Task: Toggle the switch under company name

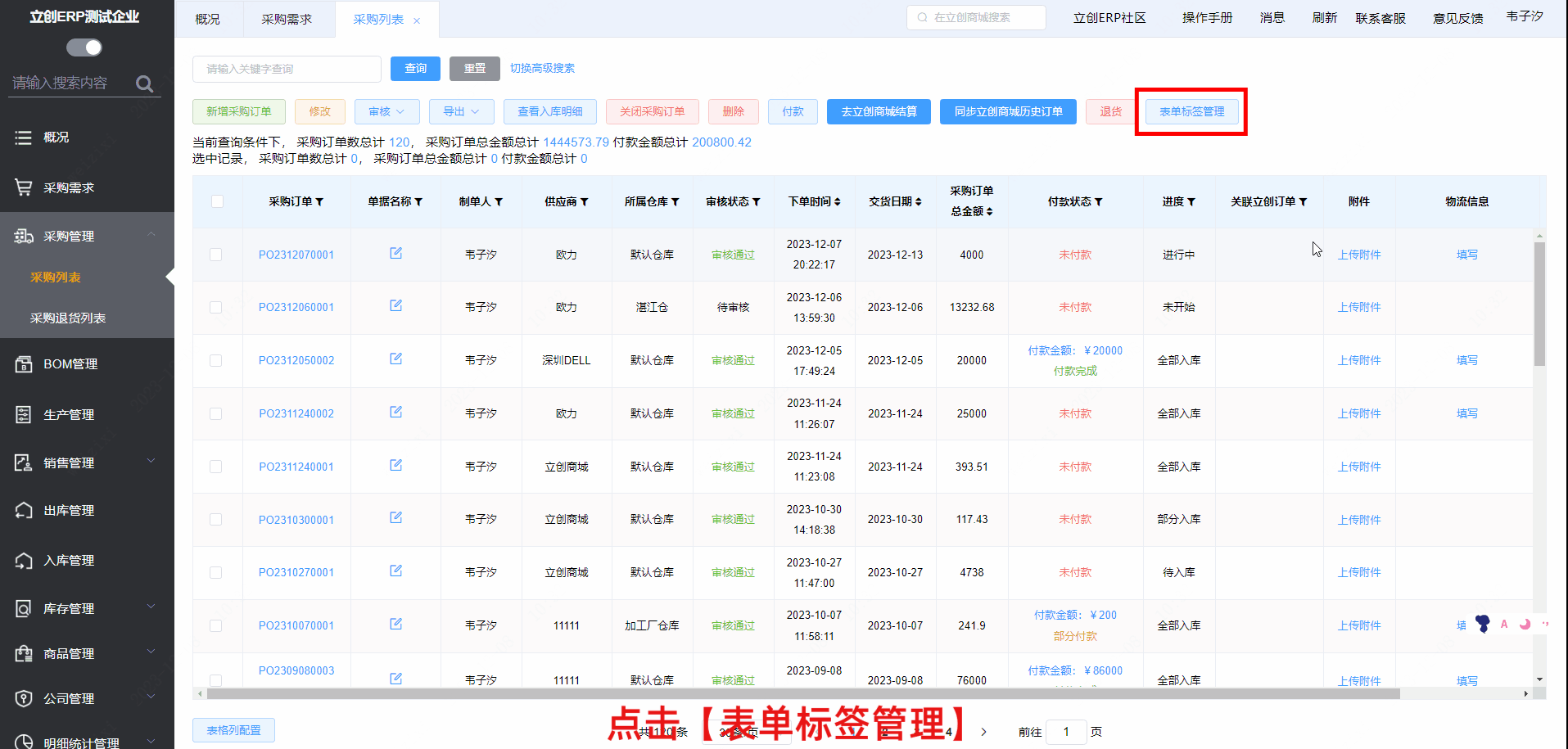Action: click(x=84, y=47)
